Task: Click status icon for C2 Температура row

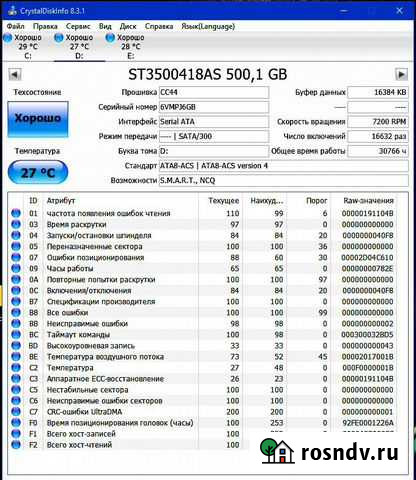Action: pyautogui.click(x=16, y=367)
